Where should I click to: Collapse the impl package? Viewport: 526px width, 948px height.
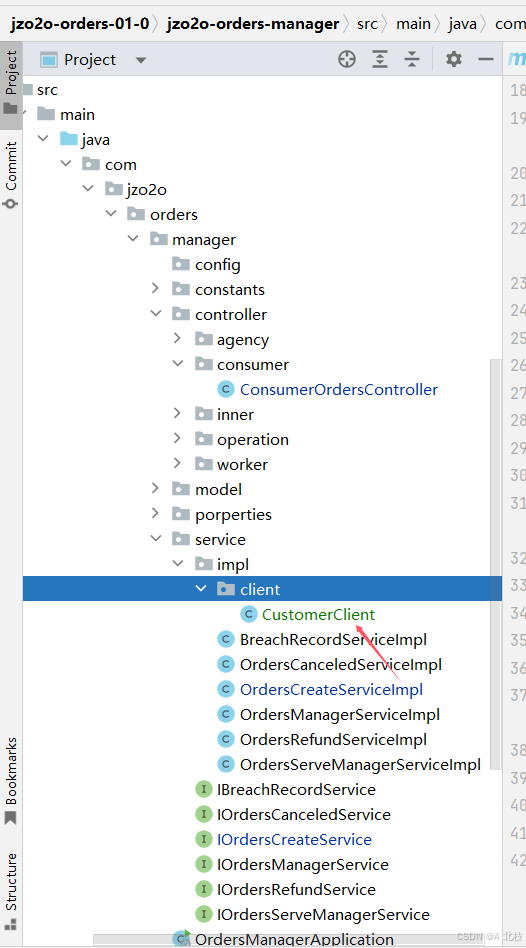(x=178, y=563)
